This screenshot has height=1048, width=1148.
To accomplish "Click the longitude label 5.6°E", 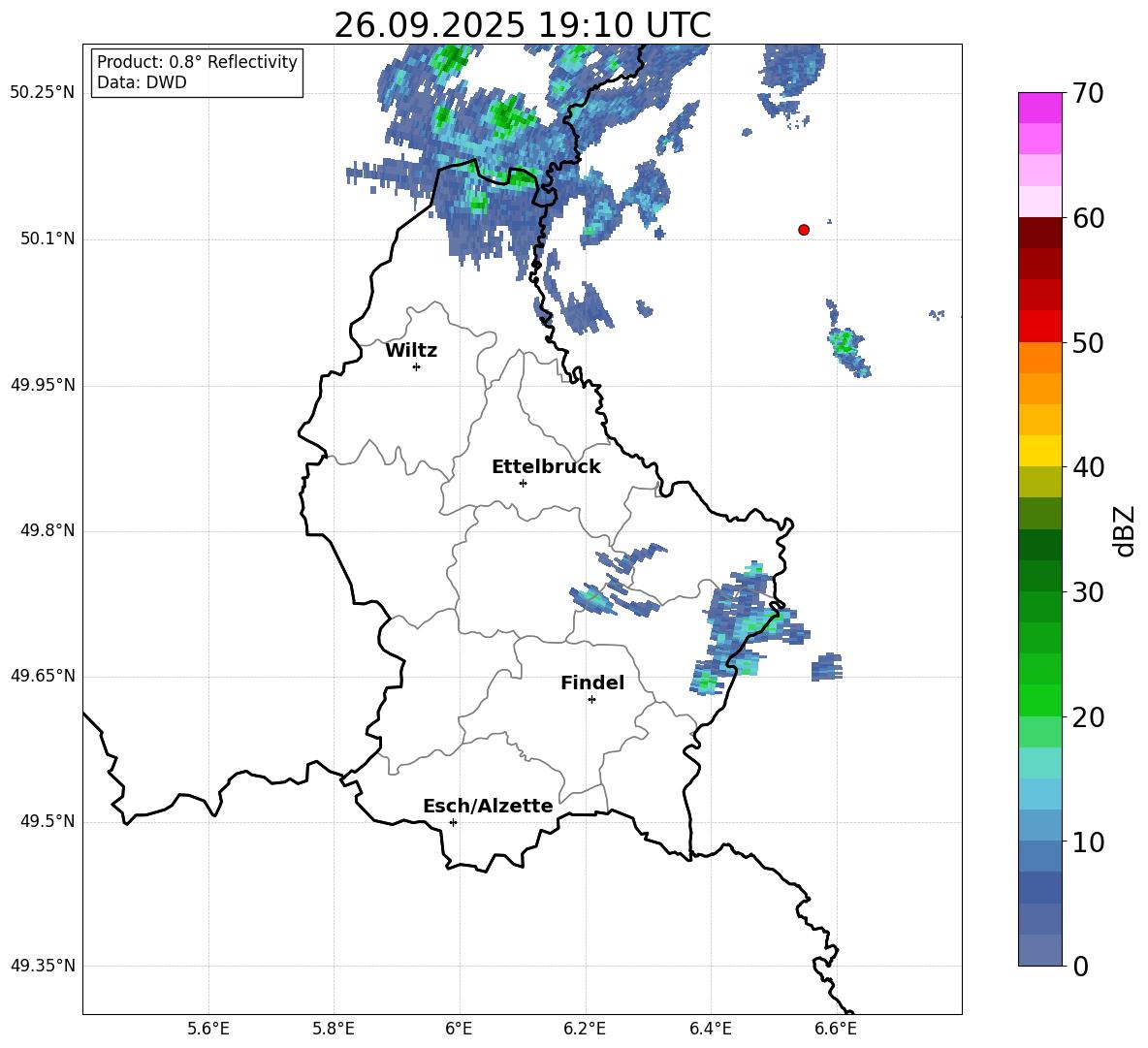I will pyautogui.click(x=208, y=1029).
